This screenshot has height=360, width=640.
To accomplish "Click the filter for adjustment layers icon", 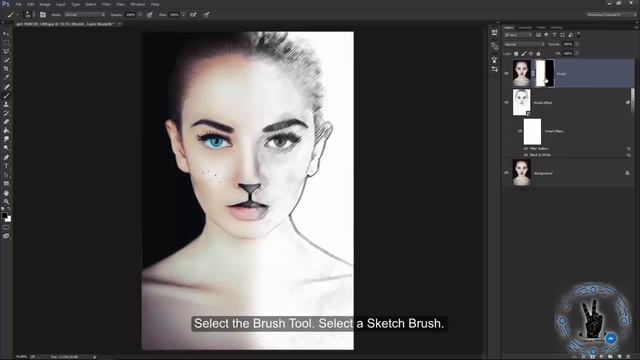I will tap(546, 35).
